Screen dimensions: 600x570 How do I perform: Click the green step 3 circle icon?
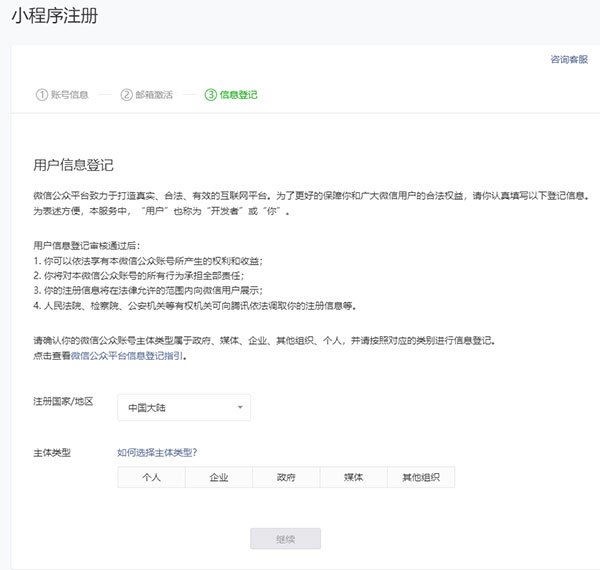click(210, 95)
